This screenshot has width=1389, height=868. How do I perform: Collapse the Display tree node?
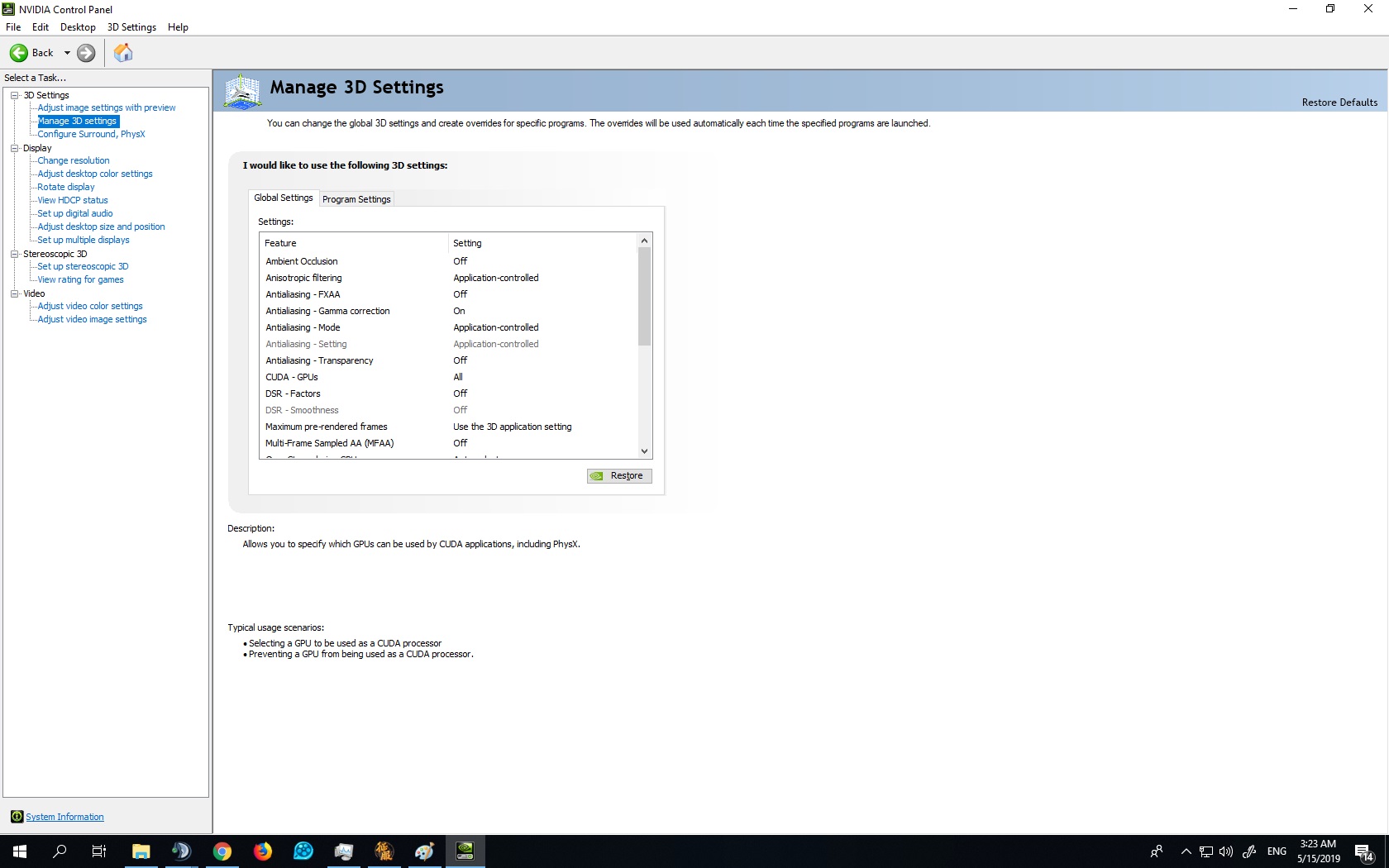(14, 148)
